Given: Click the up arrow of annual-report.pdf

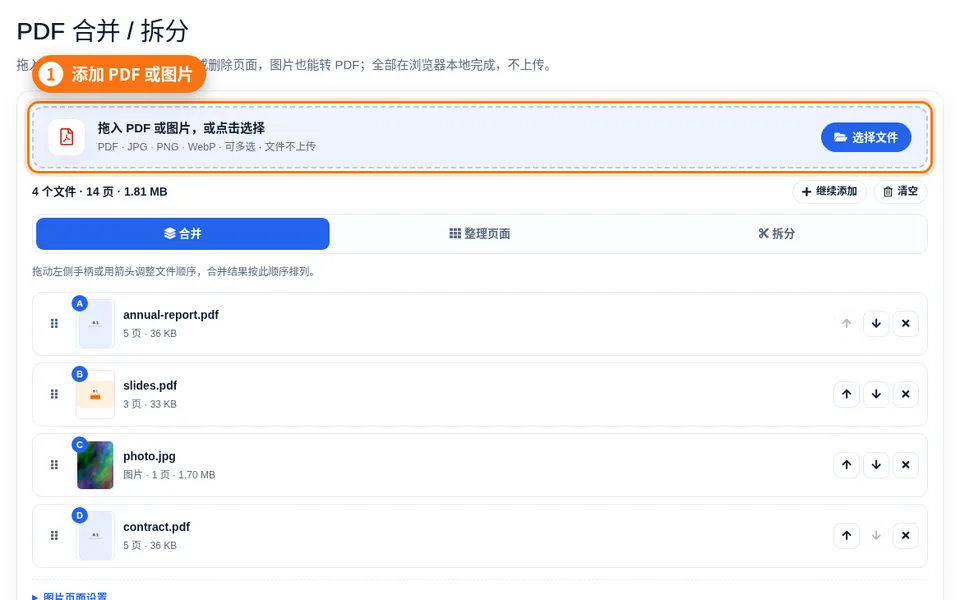Looking at the screenshot, I should pyautogui.click(x=846, y=323).
